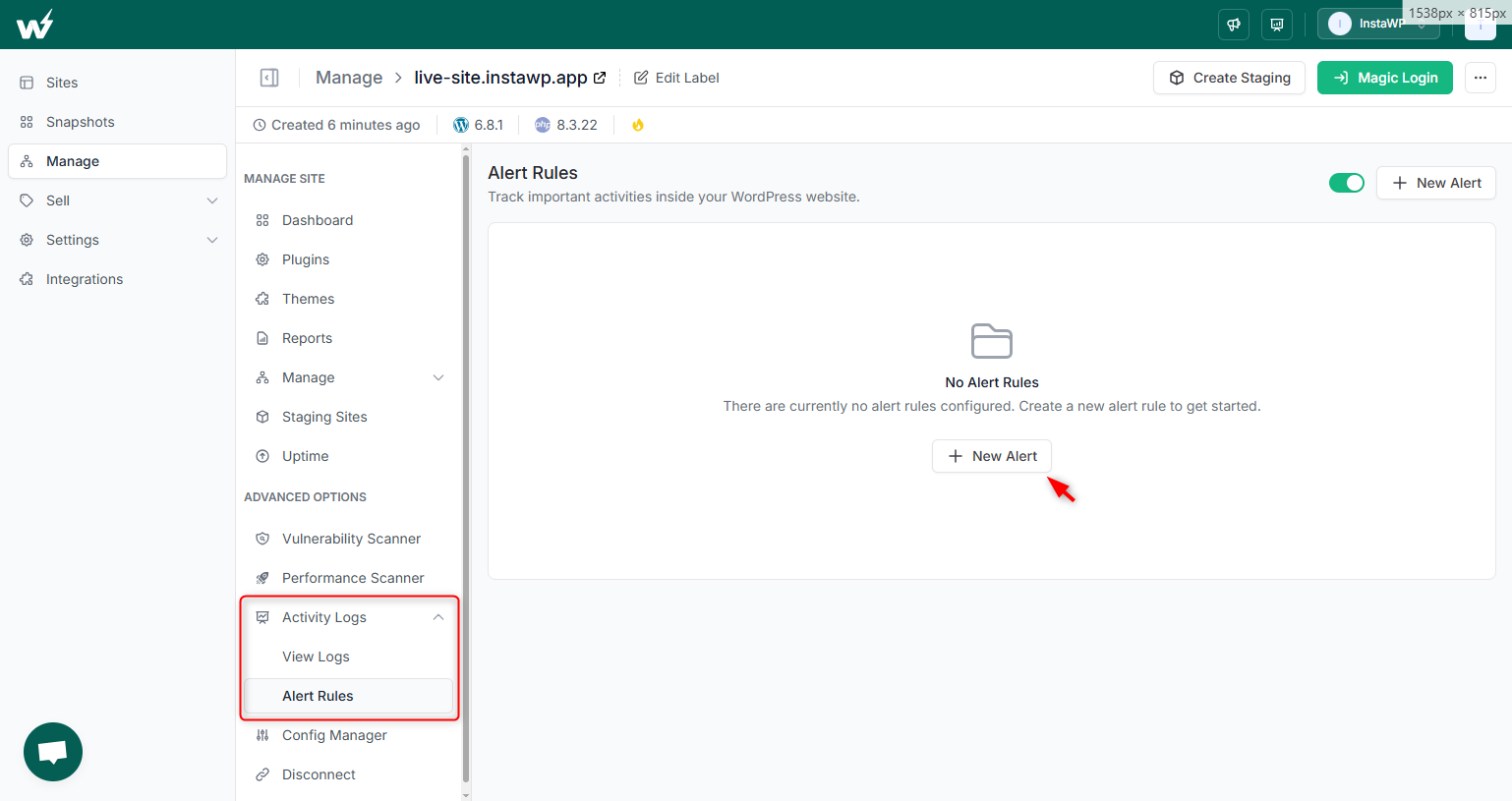The height and width of the screenshot is (801, 1512).
Task: Open the InstaWP account dropdown
Action: pyautogui.click(x=1378, y=24)
